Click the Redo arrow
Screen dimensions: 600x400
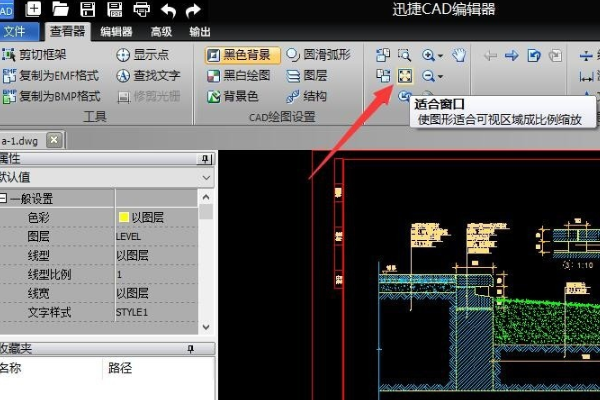193,10
